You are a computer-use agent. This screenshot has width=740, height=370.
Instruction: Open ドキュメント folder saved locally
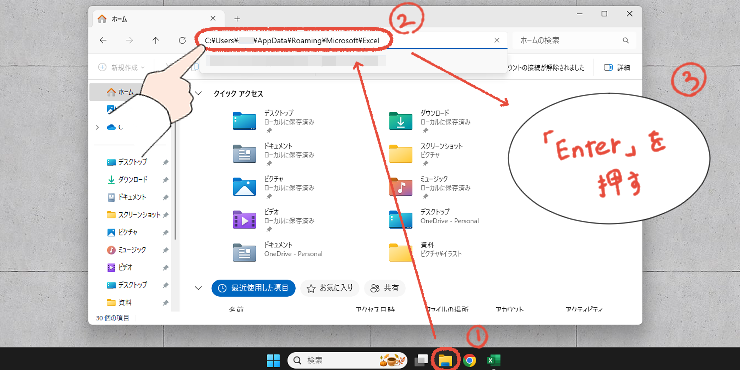[x=274, y=154]
